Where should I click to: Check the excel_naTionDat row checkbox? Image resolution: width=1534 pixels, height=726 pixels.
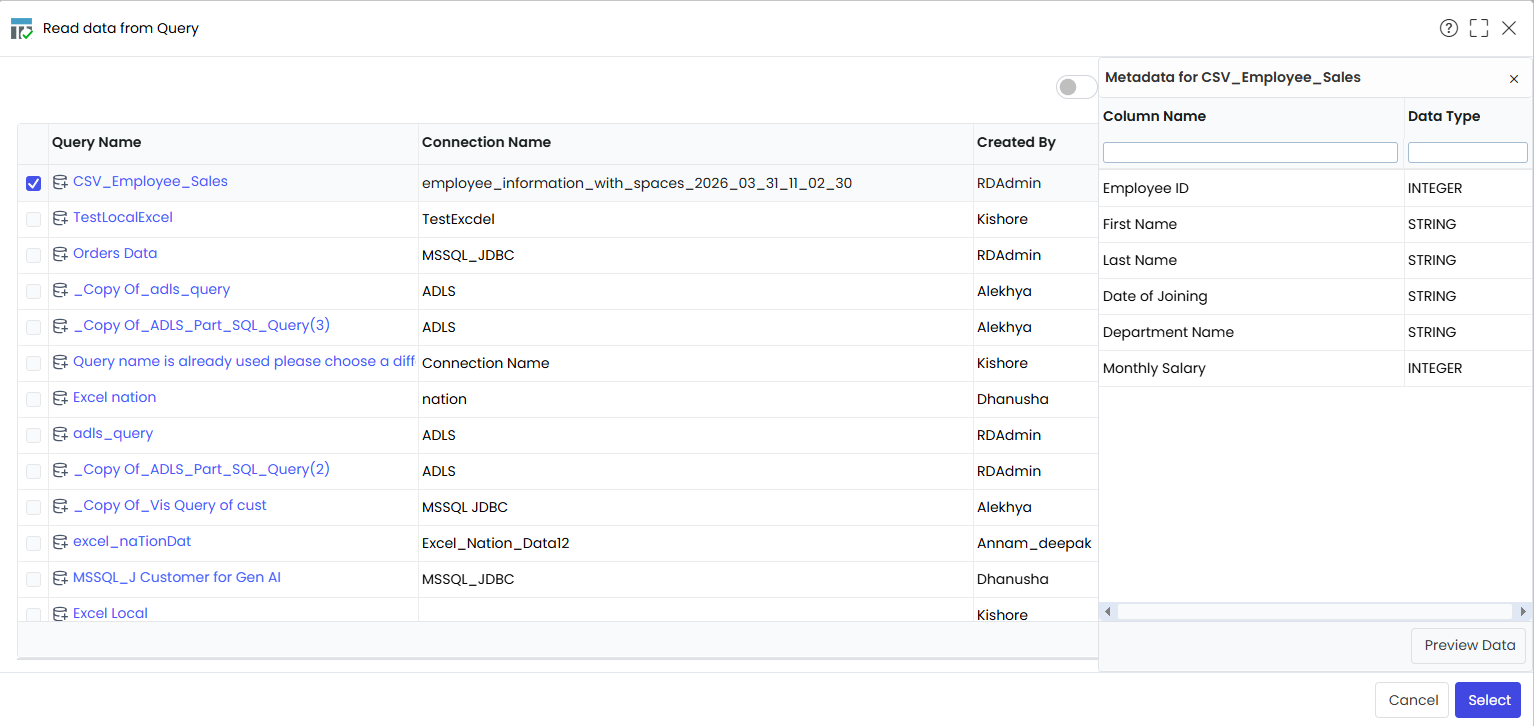tap(33, 543)
